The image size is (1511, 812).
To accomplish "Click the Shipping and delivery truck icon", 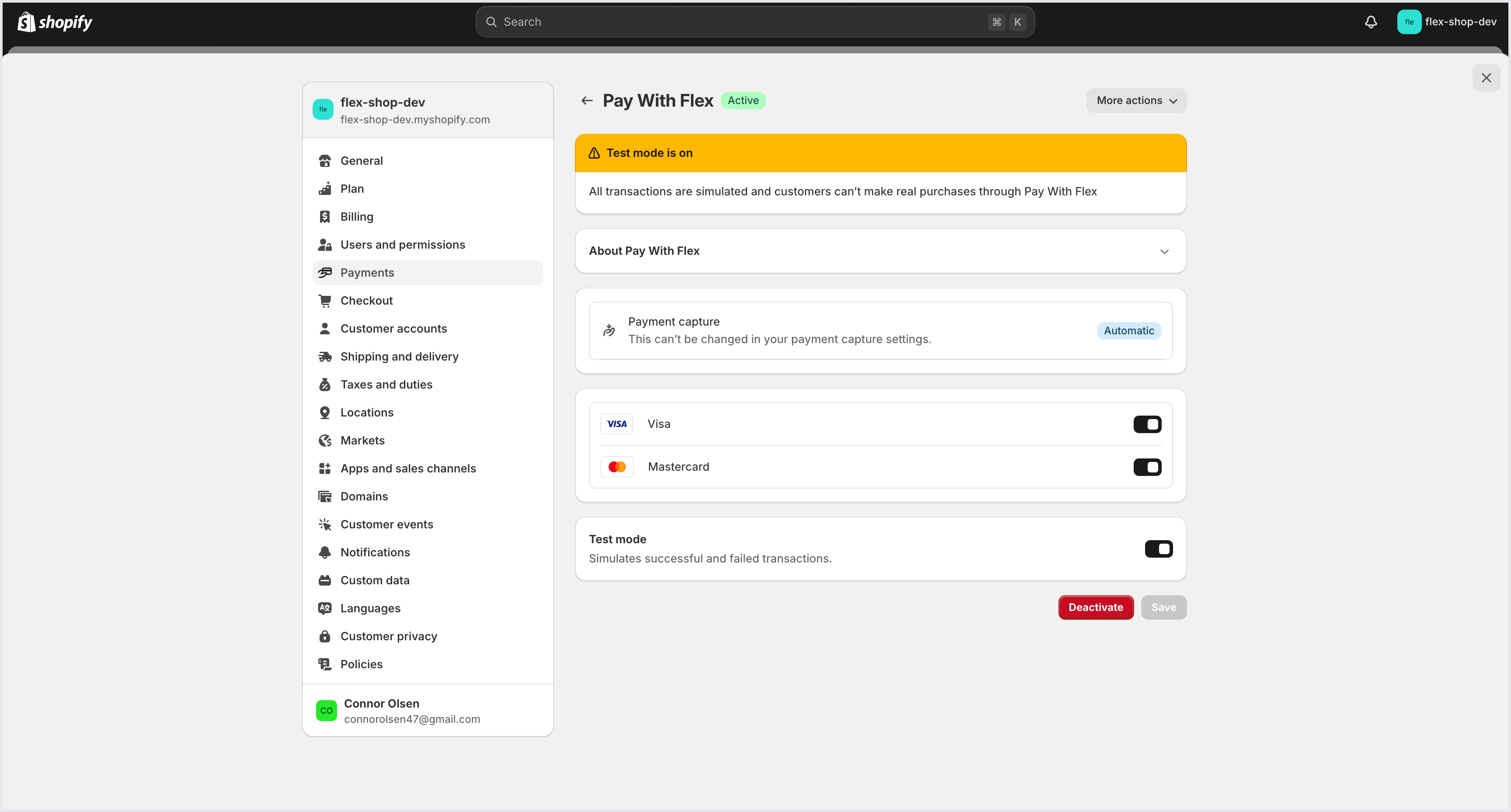I will pyautogui.click(x=324, y=357).
